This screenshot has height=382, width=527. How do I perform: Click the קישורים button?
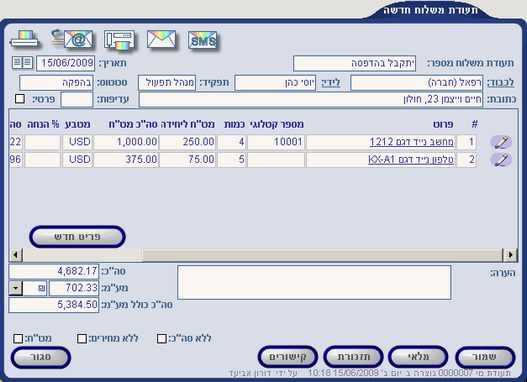(288, 357)
